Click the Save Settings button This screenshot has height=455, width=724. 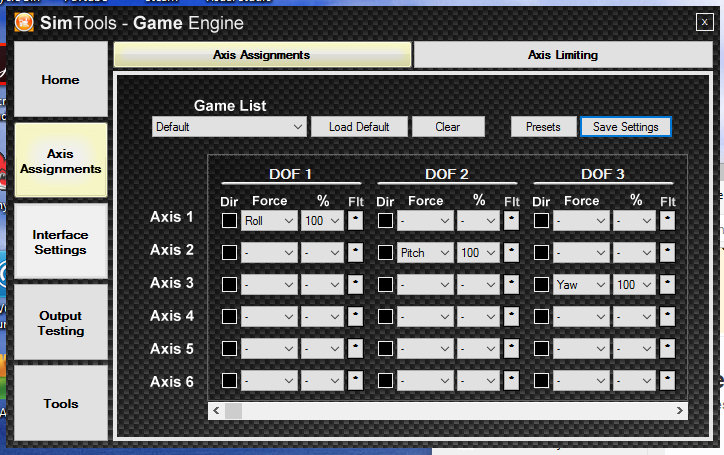[x=626, y=127]
